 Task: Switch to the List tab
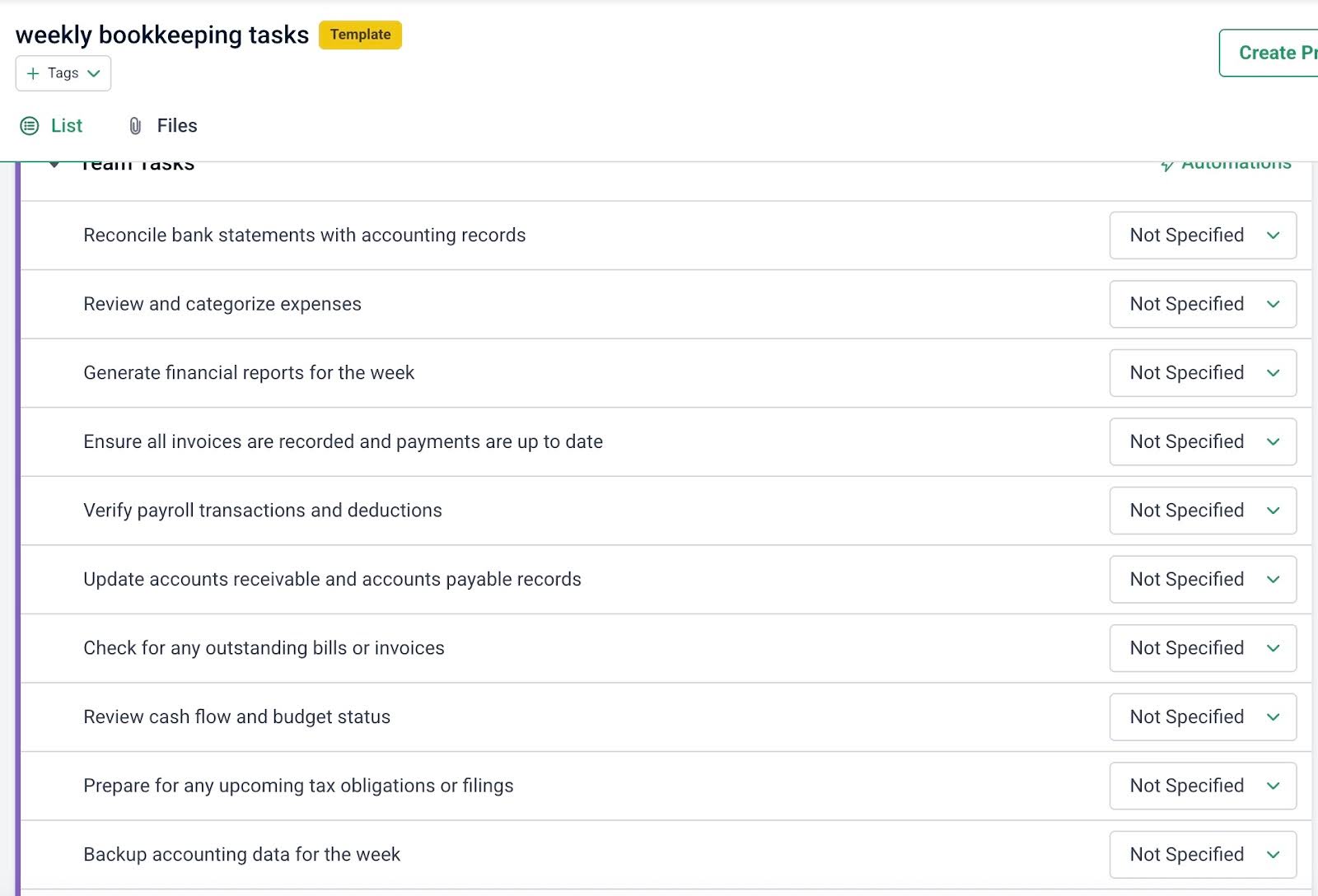66,125
